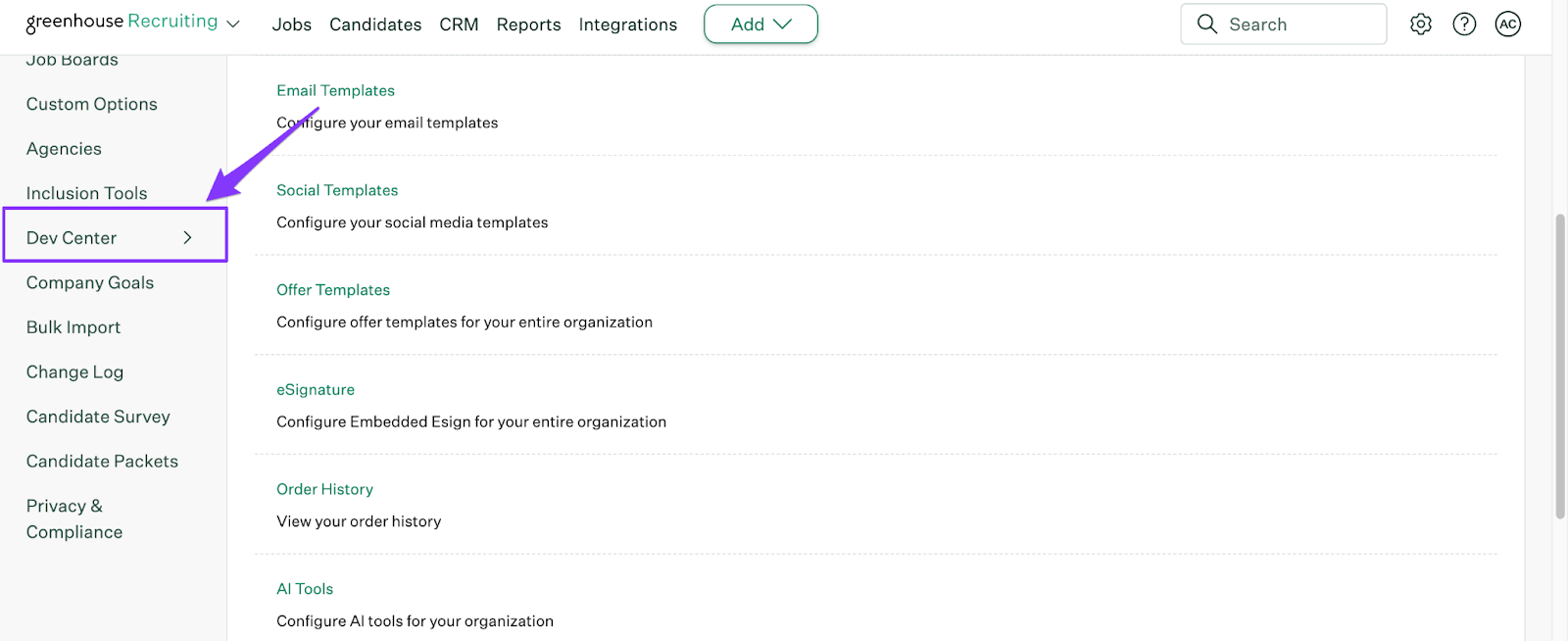Click the help question mark icon
The width and height of the screenshot is (1568, 641).
coord(1464,25)
